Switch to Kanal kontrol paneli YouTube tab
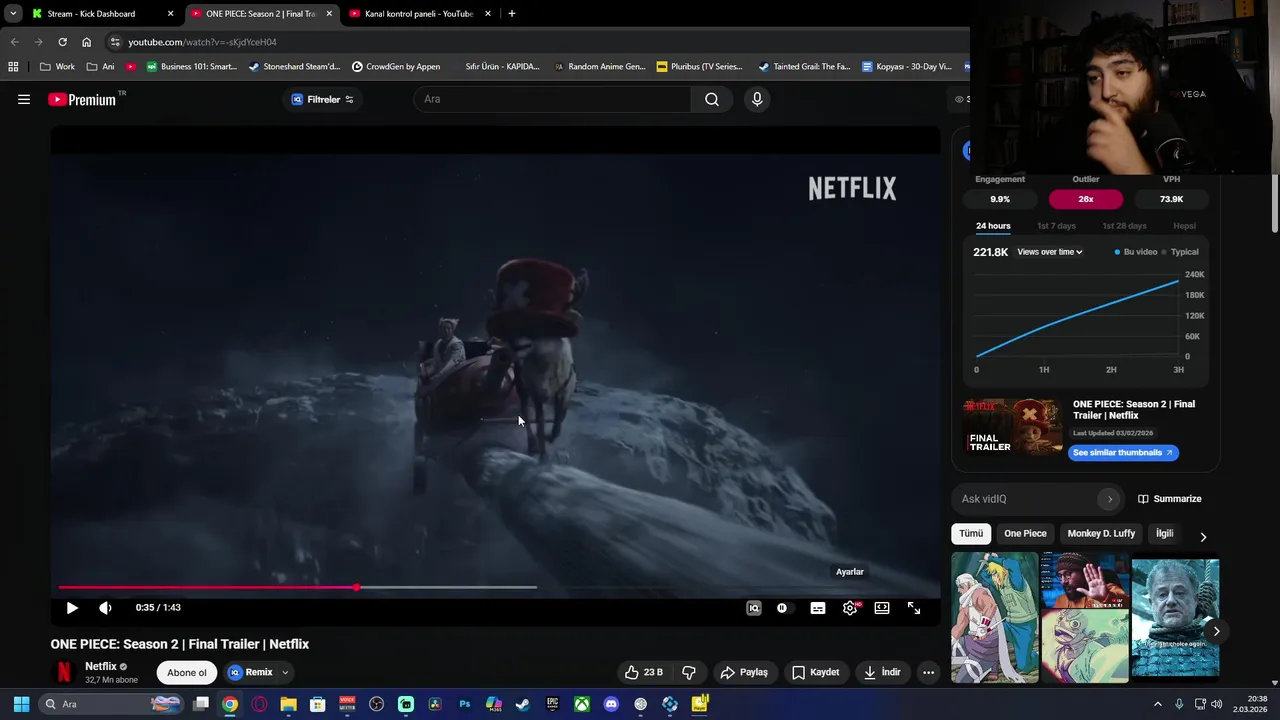 420,14
